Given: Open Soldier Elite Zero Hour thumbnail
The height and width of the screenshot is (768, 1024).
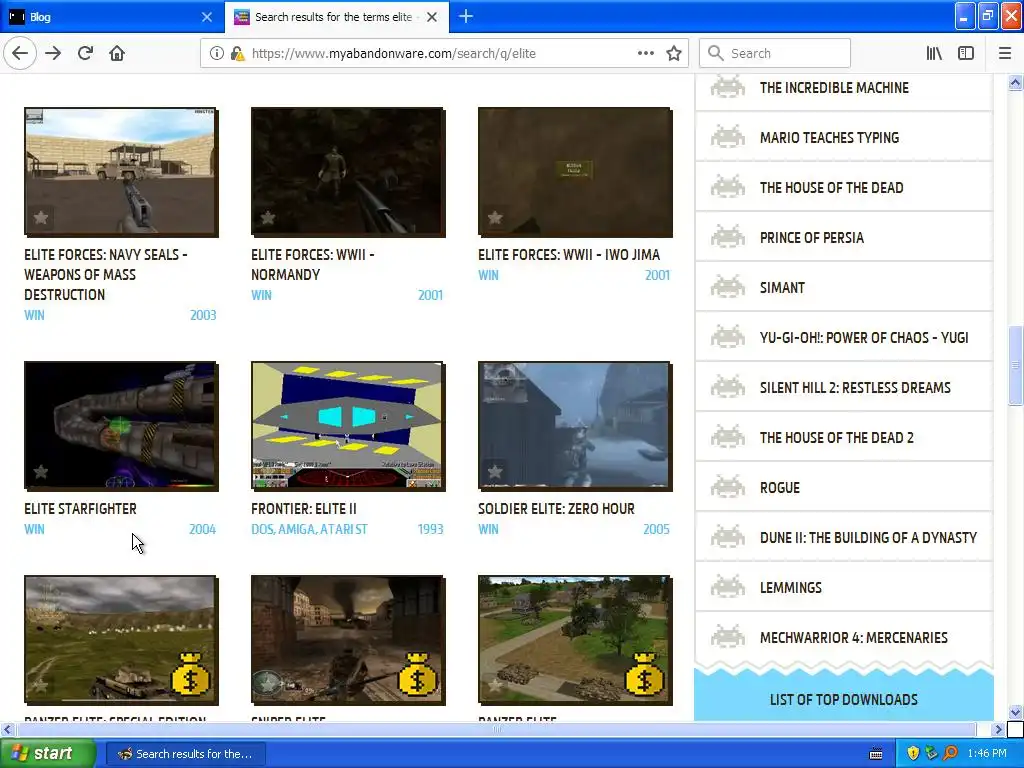Looking at the screenshot, I should pyautogui.click(x=575, y=426).
